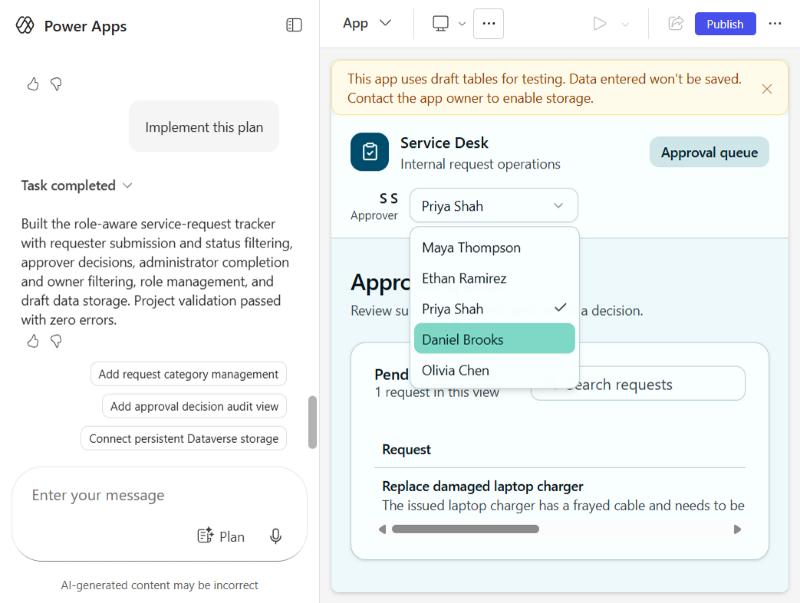The width and height of the screenshot is (800, 603).
Task: Open Replace damaged laptop charger request
Action: [483, 486]
